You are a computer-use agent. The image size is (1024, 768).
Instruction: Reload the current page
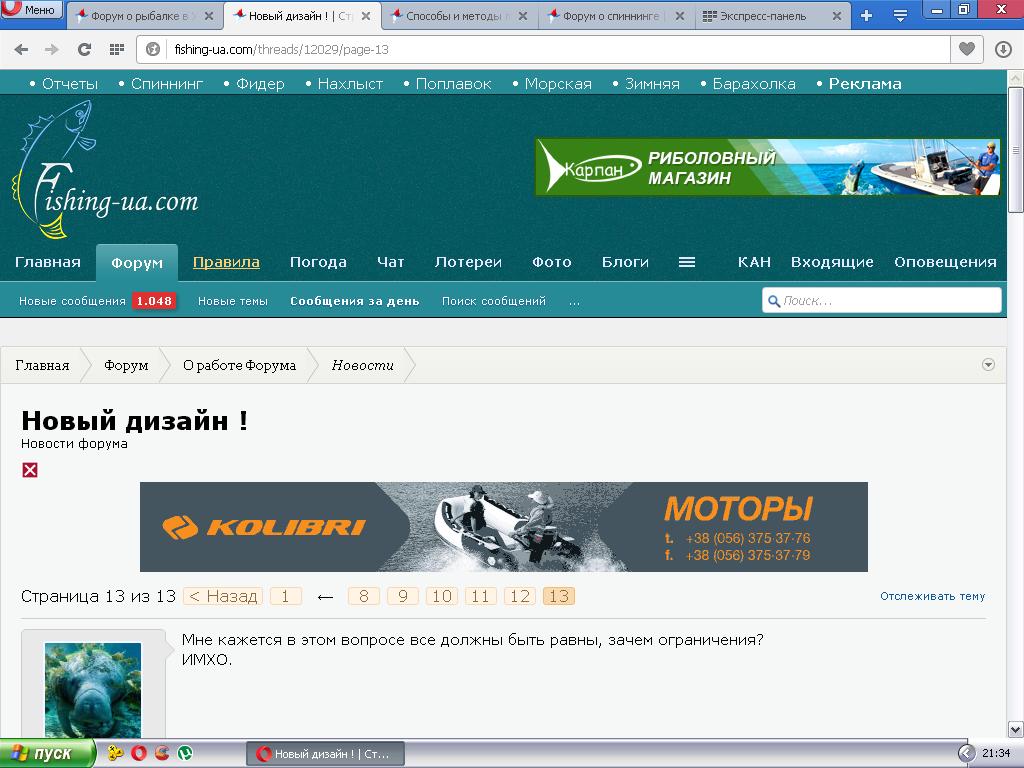coord(84,49)
